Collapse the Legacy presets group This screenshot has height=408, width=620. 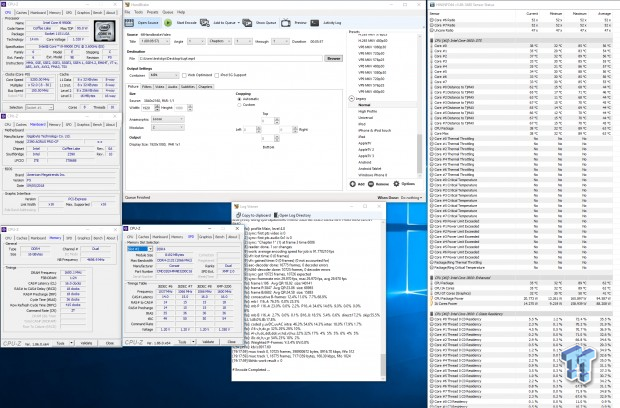click(352, 98)
